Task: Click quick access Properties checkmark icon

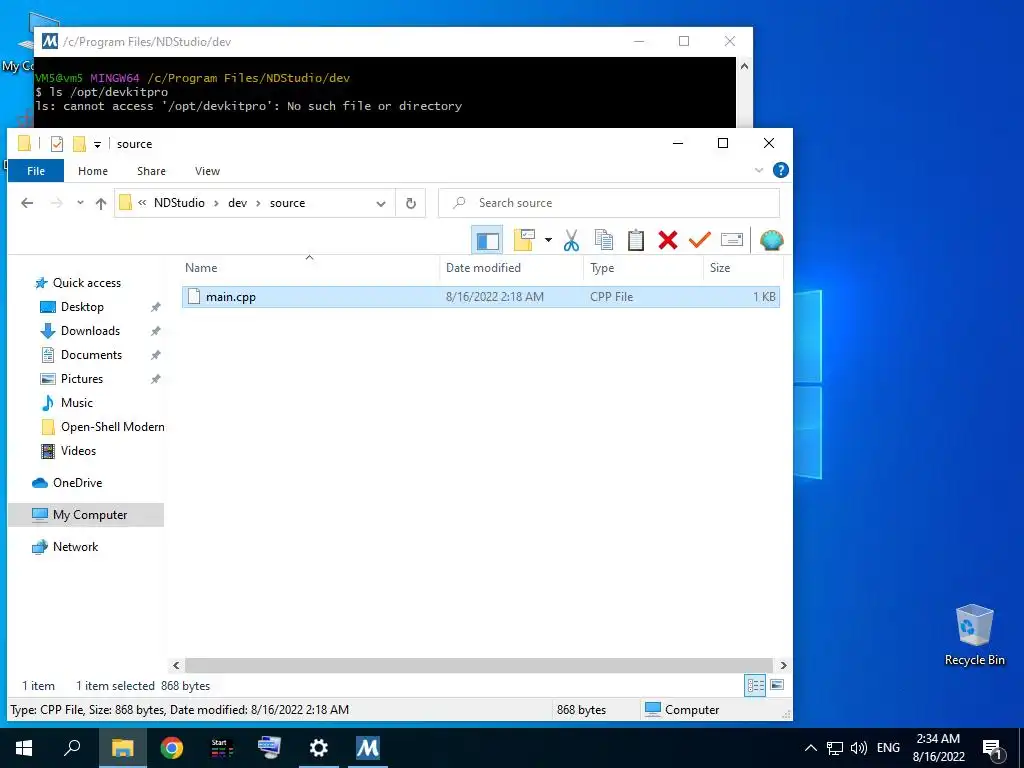Action: (57, 144)
